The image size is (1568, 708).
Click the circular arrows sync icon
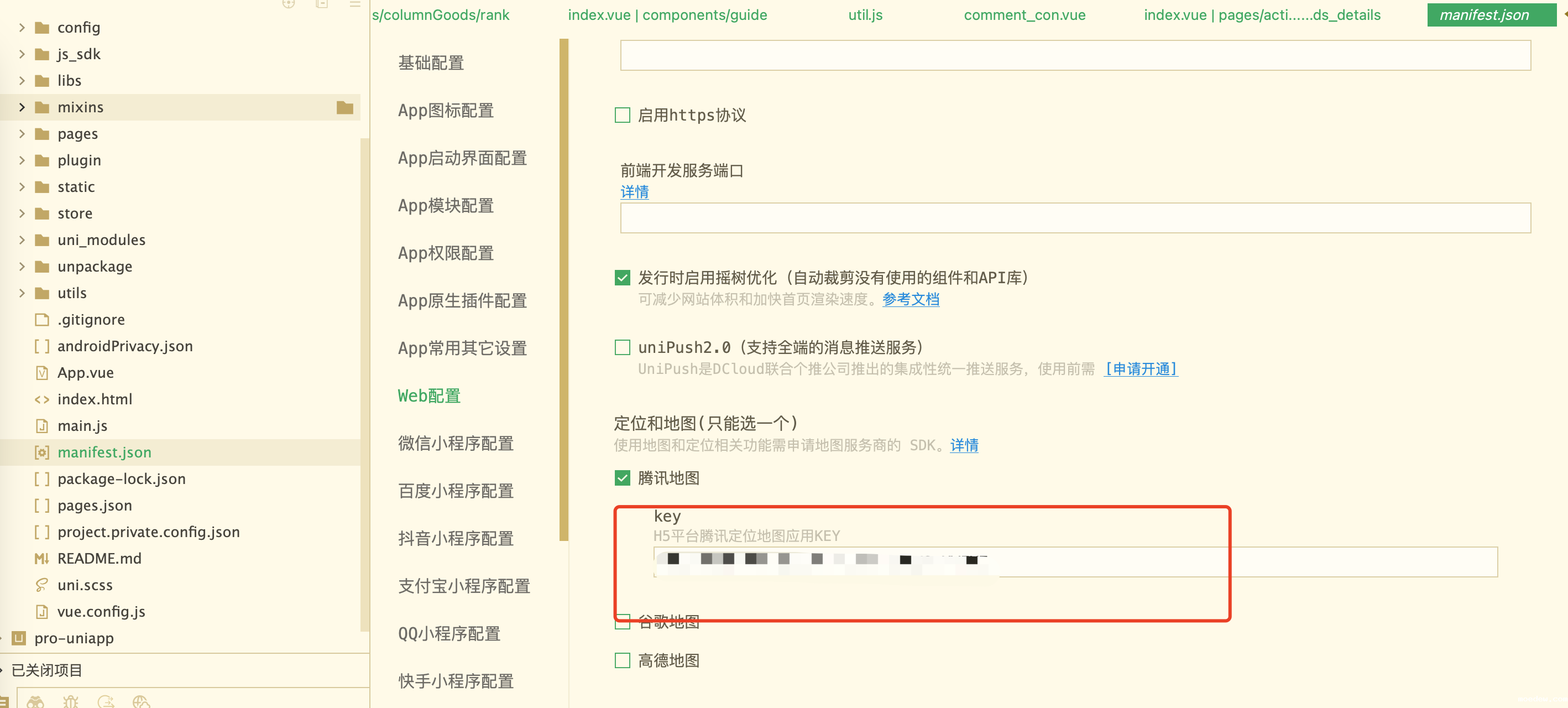point(106,702)
